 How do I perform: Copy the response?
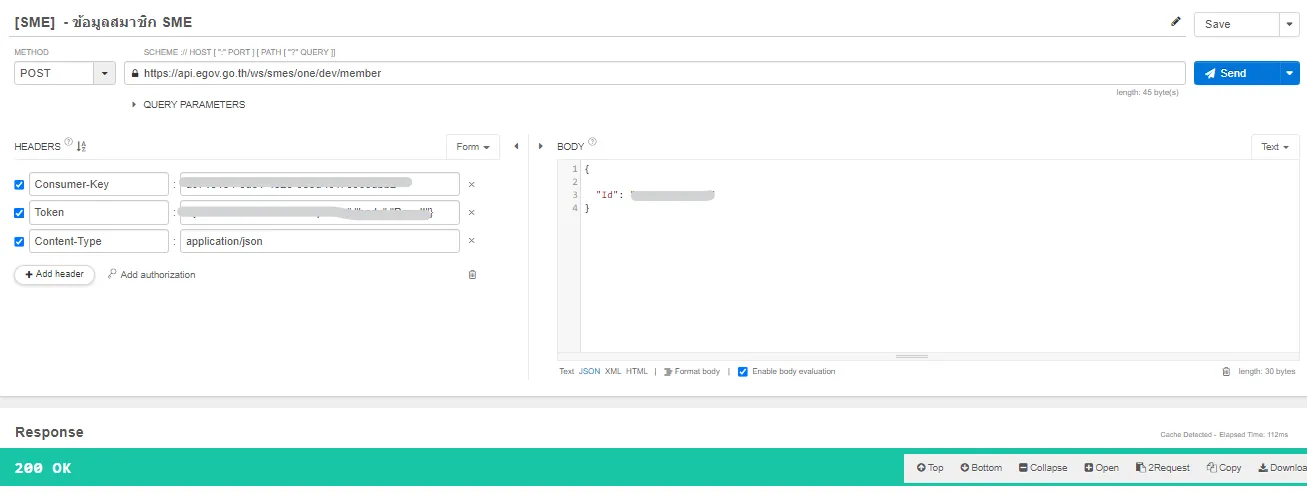tap(1224, 467)
